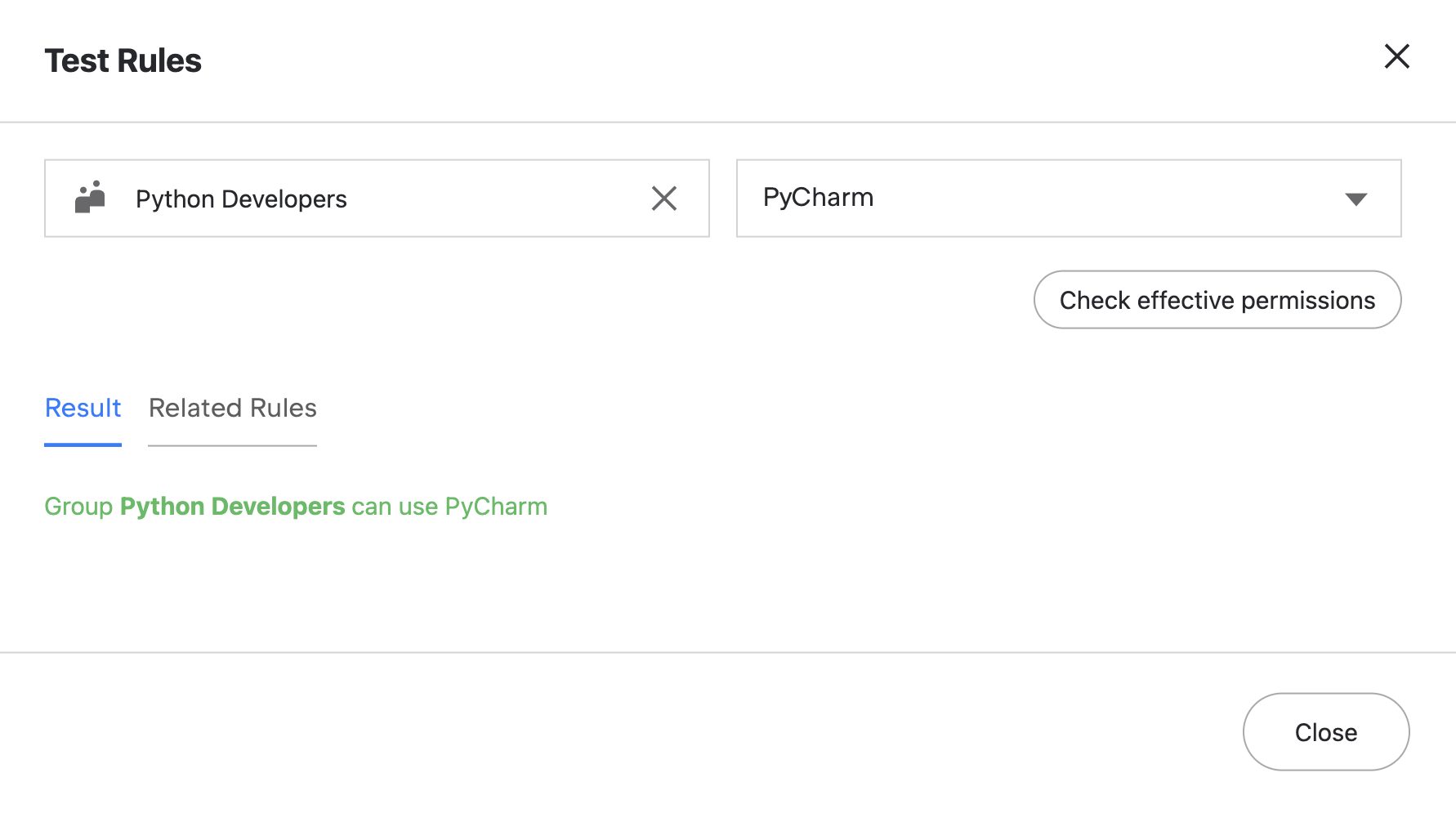Image resolution: width=1456 pixels, height=822 pixels.
Task: Select the Result tab
Action: coord(83,408)
